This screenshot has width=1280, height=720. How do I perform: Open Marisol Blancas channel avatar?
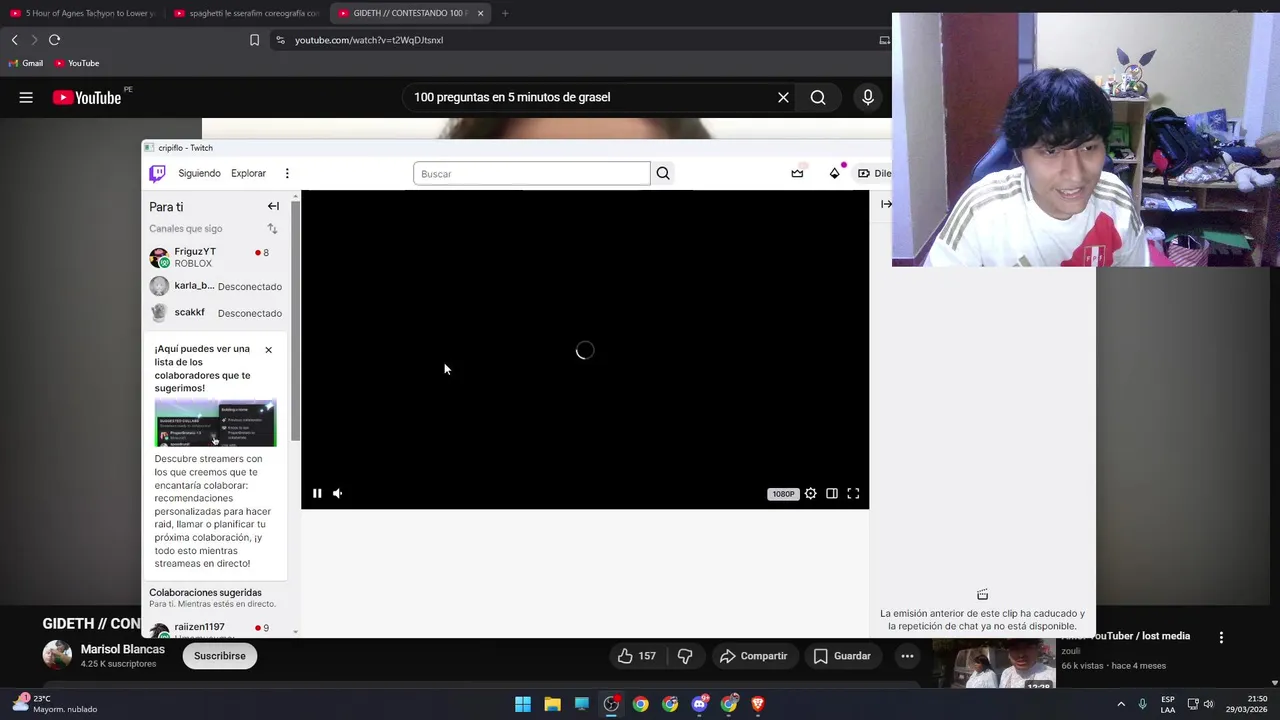[x=57, y=655]
